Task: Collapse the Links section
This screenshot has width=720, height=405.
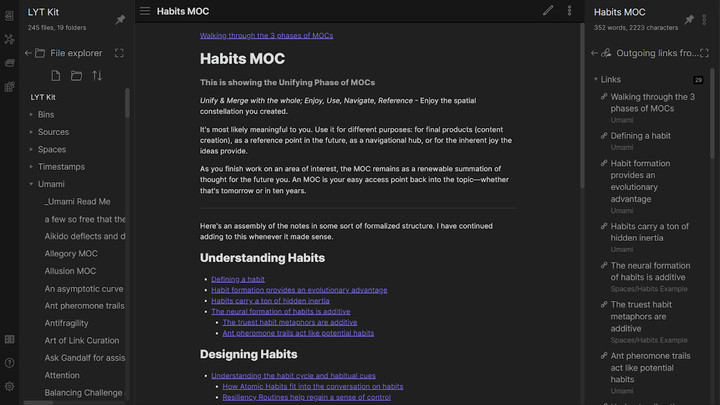Action: point(596,79)
